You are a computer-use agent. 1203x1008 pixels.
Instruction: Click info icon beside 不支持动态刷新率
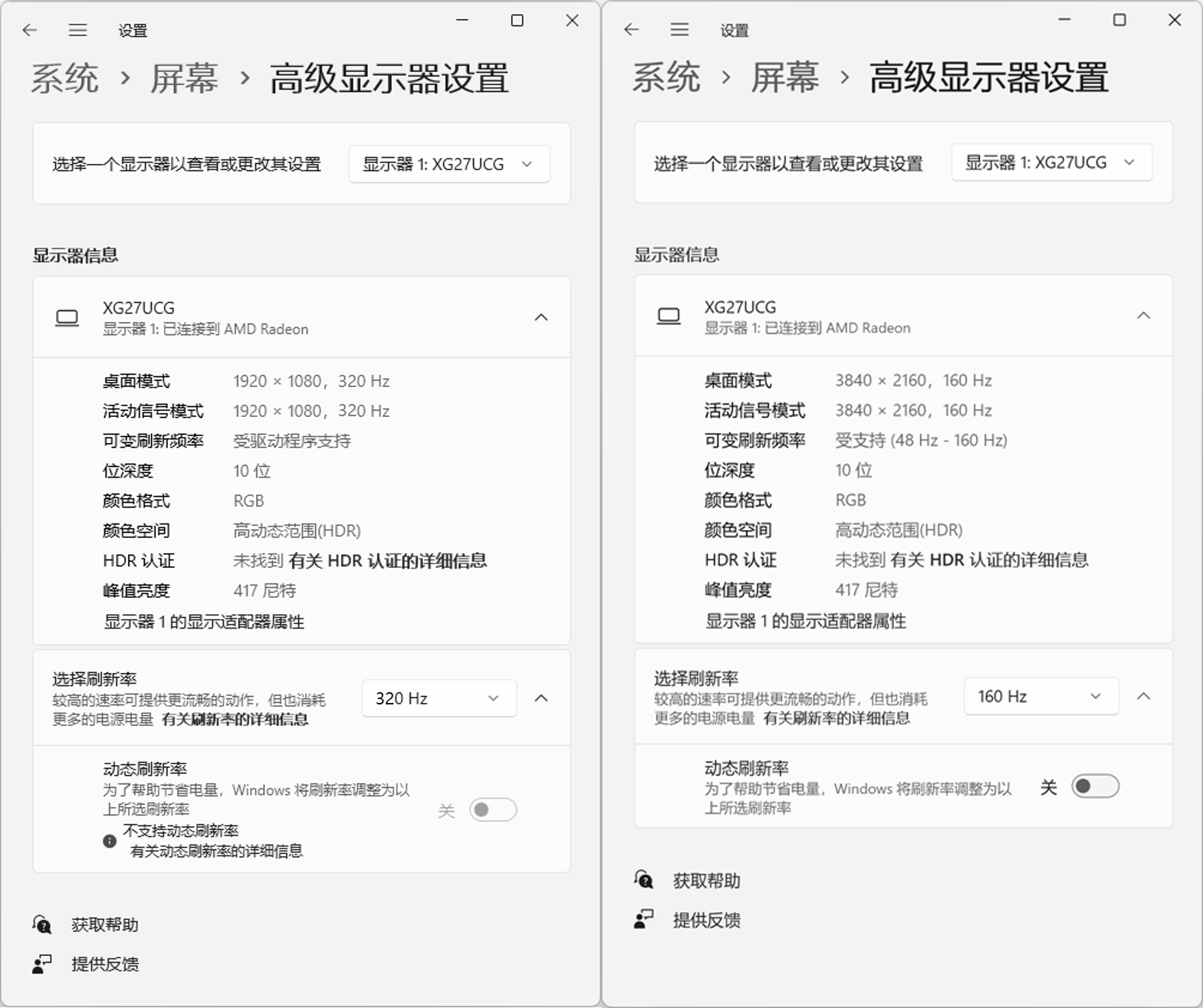[x=110, y=841]
